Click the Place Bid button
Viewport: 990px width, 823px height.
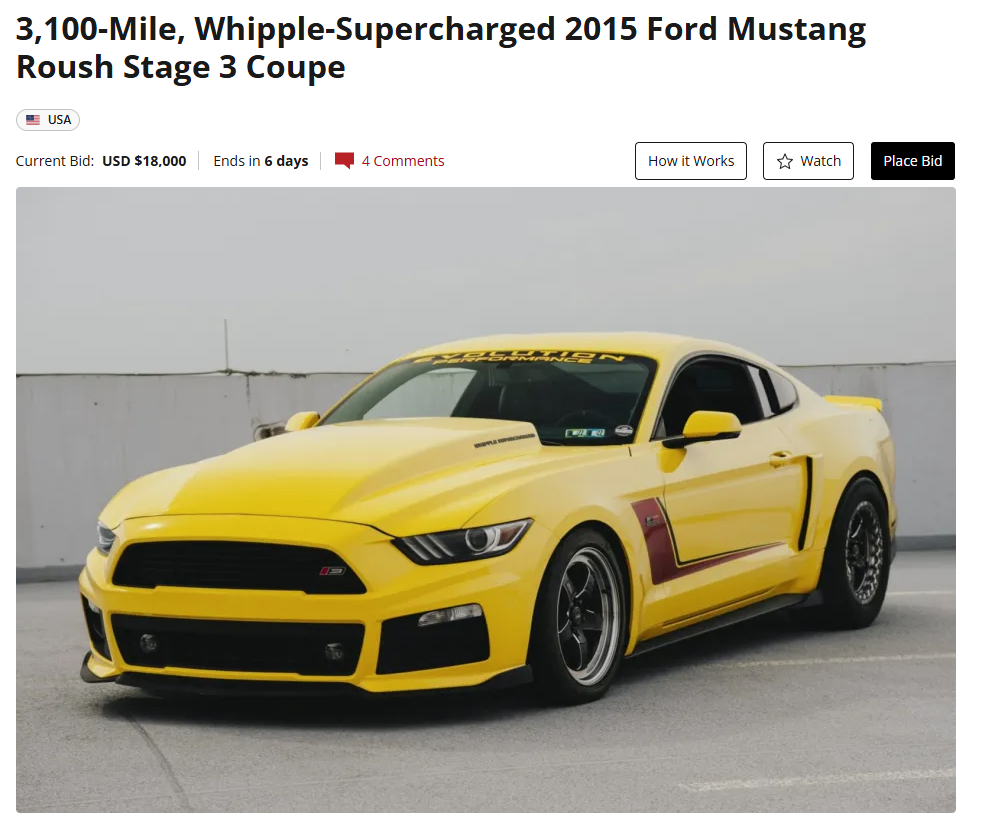coord(912,161)
